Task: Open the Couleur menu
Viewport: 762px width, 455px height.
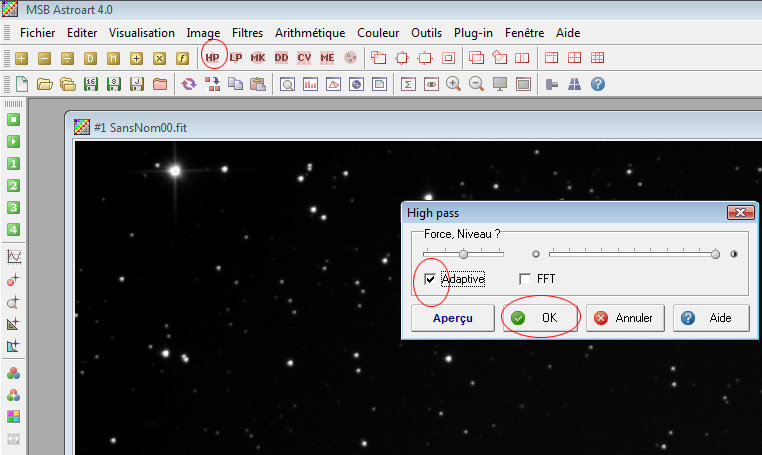Action: (x=378, y=33)
